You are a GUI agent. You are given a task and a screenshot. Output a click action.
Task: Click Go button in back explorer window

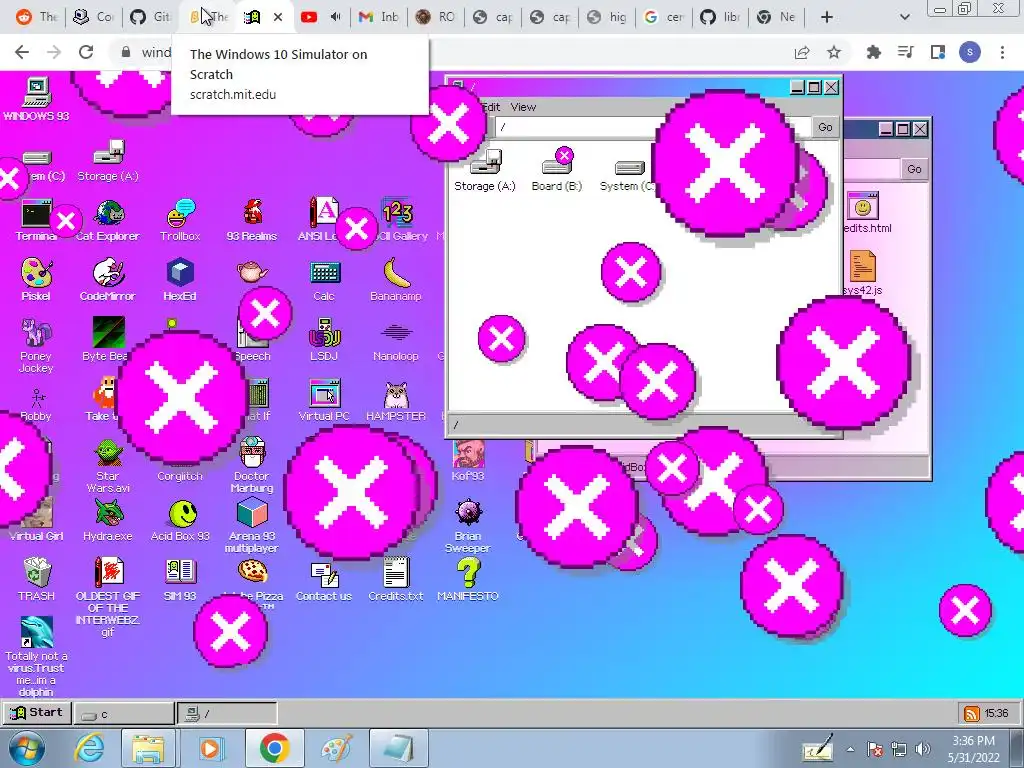point(914,169)
